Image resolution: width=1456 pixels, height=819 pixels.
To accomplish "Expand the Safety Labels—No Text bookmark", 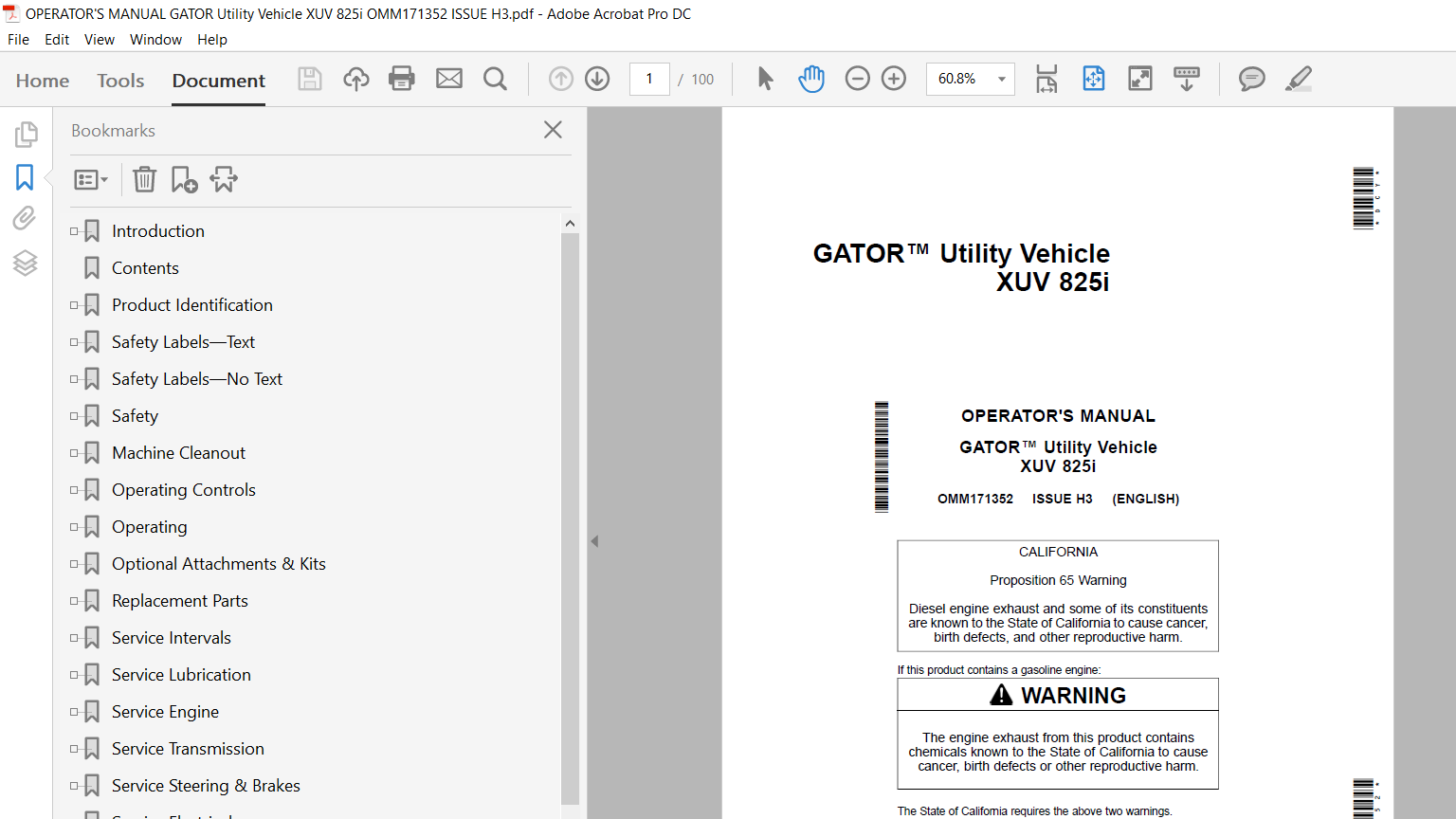I will [x=74, y=378].
